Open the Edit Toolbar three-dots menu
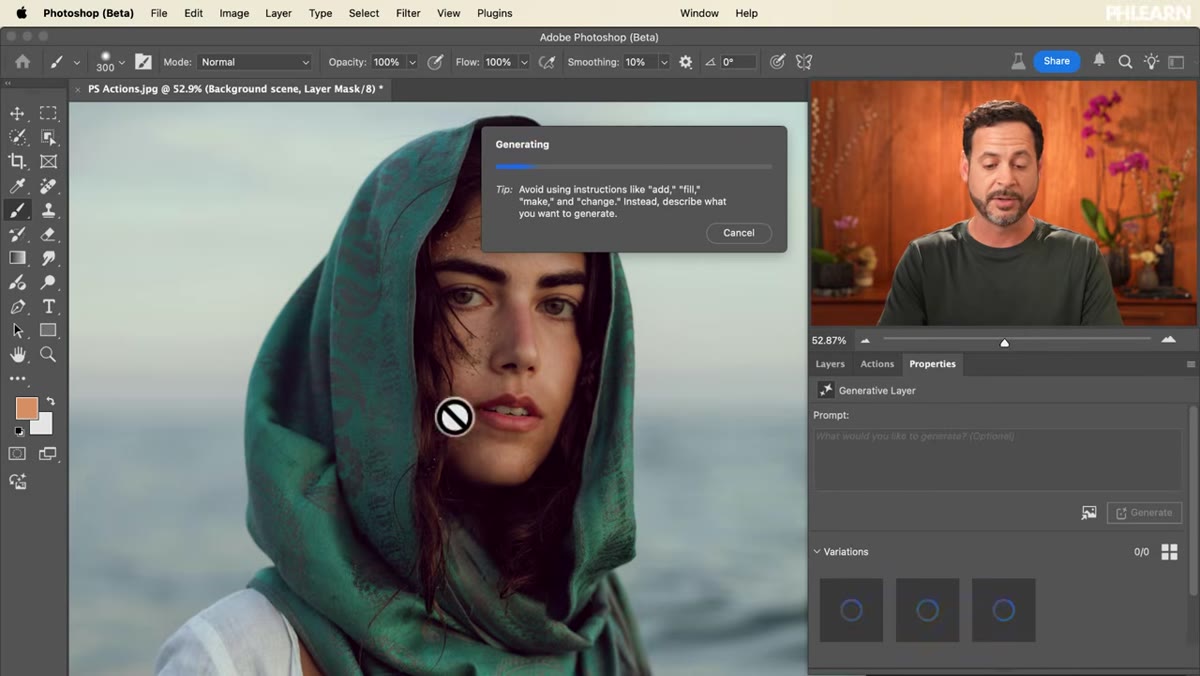This screenshot has width=1200, height=676. pyautogui.click(x=17, y=379)
